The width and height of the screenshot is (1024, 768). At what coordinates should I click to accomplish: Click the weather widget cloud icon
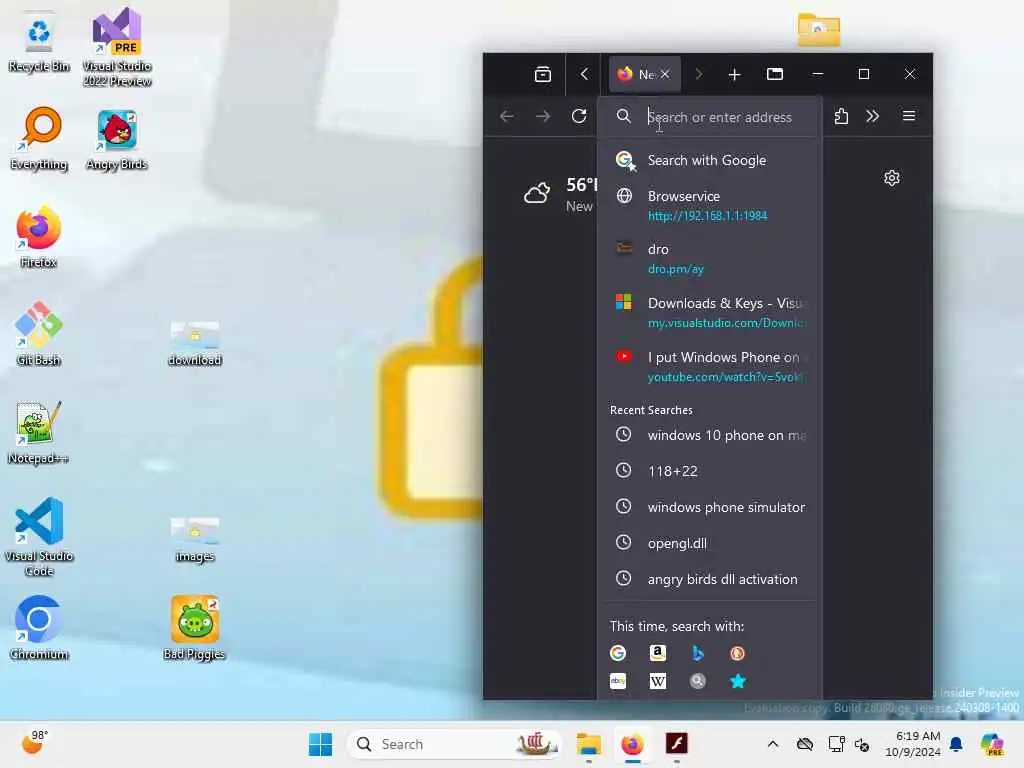537,194
